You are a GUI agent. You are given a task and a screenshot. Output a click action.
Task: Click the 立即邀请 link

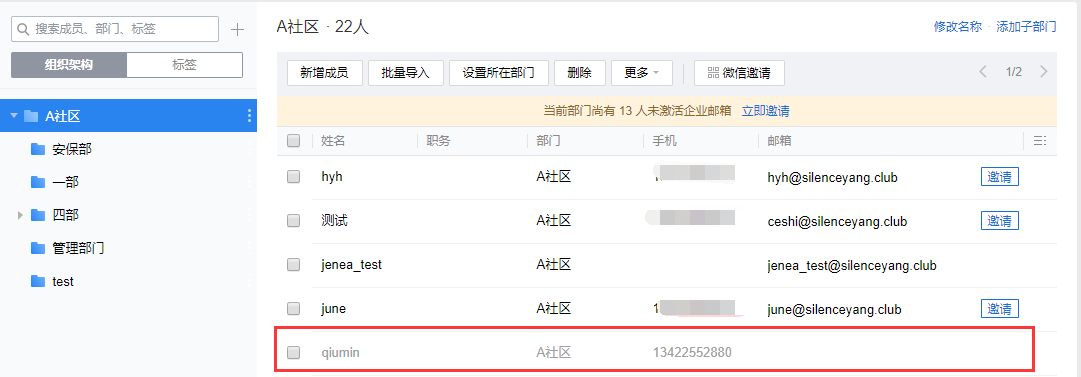pos(765,110)
